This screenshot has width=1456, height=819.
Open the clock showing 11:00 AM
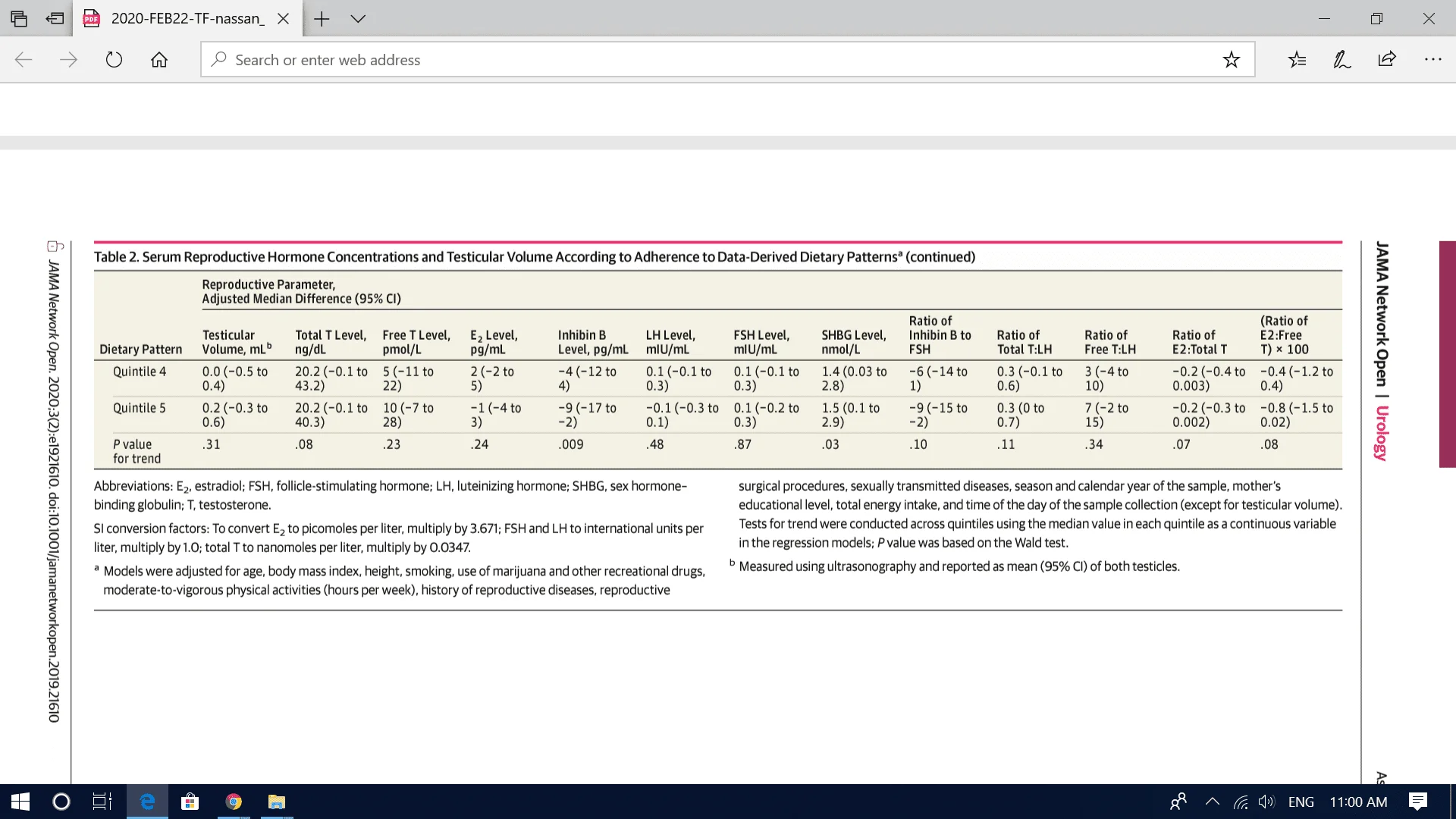click(1358, 802)
